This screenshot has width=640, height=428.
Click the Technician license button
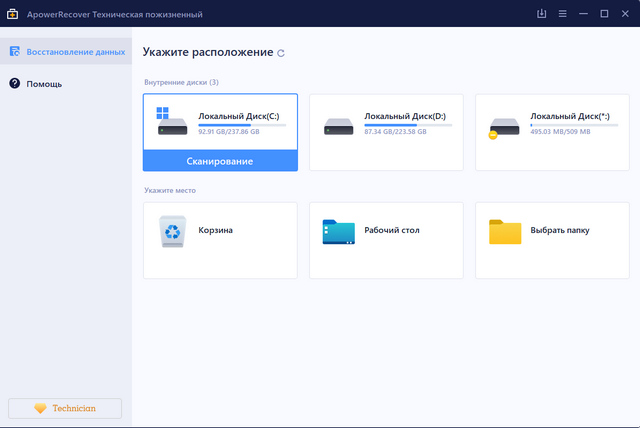[x=65, y=408]
